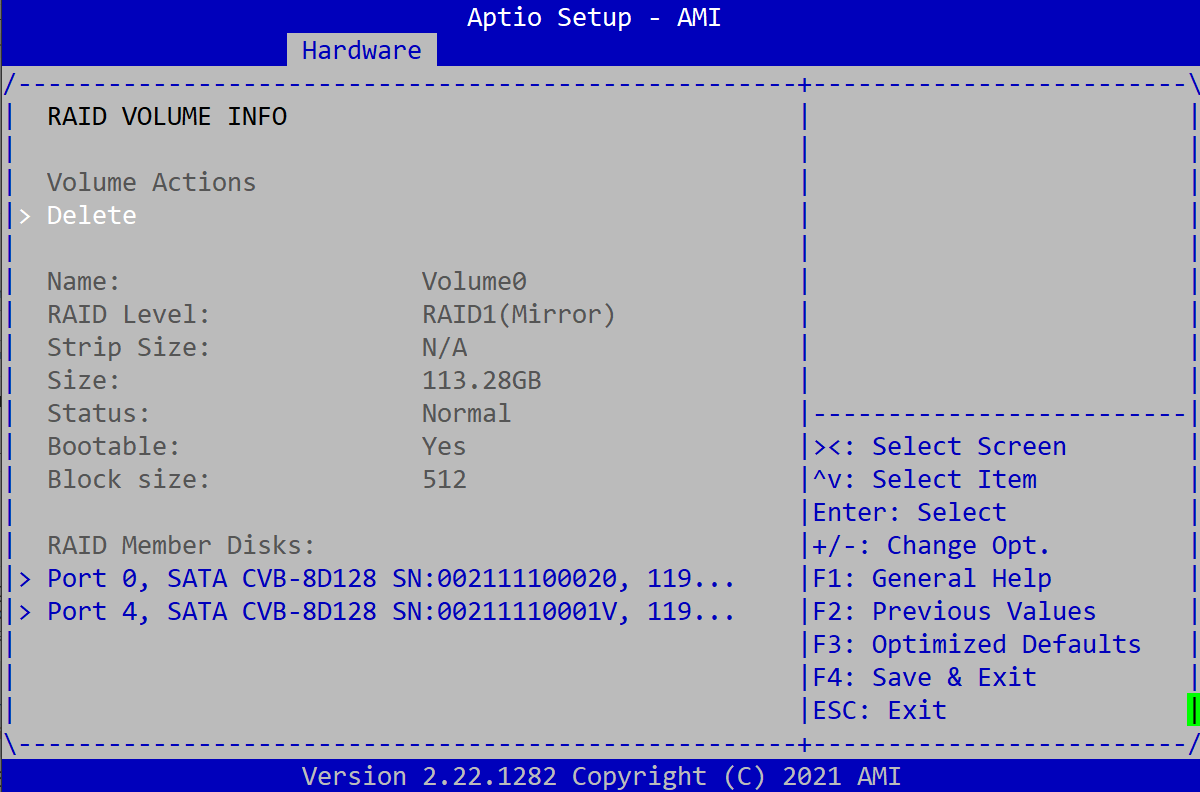
Task: Click the arrow beside Port 4 disk
Action: tap(25, 611)
